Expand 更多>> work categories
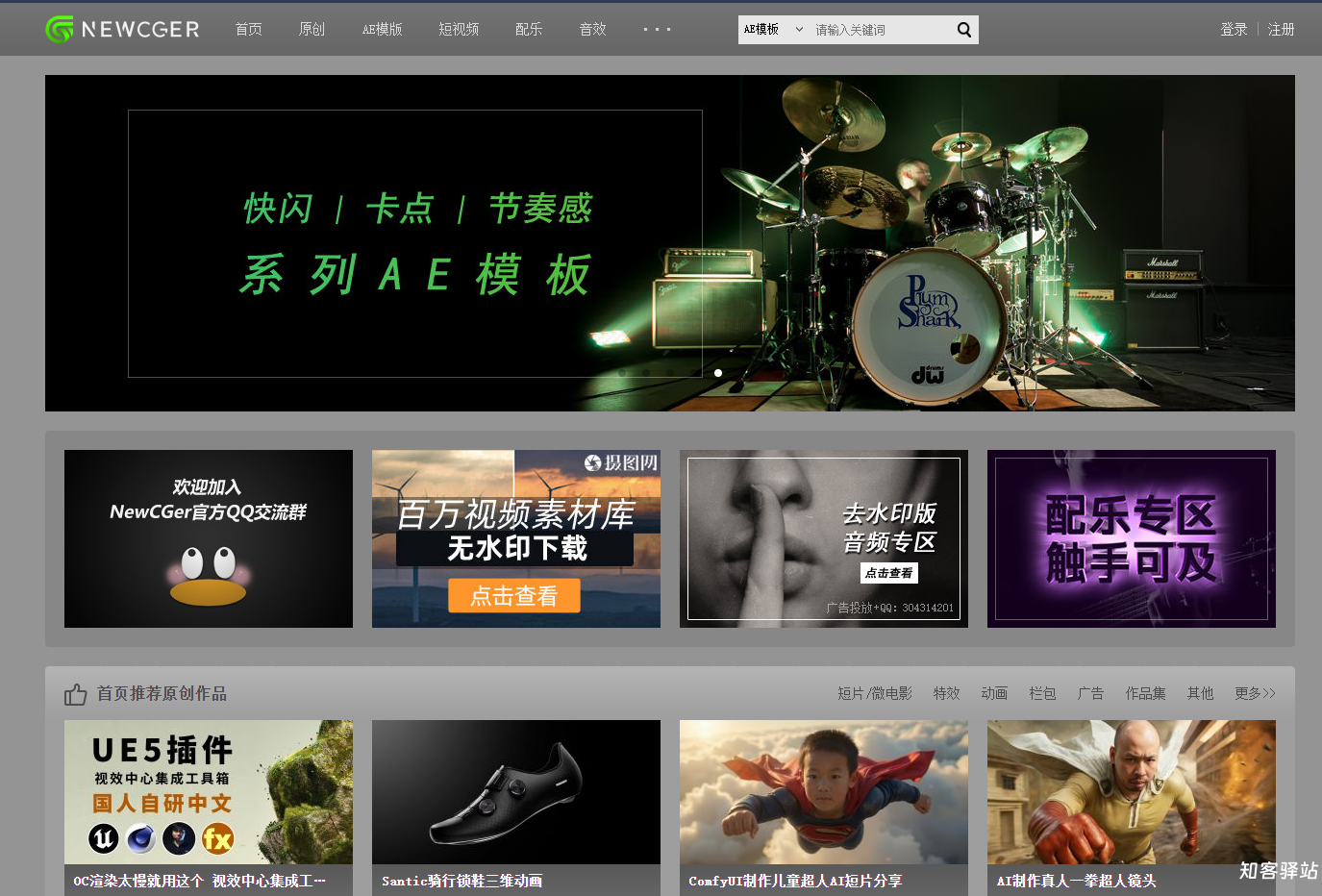 click(x=1255, y=693)
